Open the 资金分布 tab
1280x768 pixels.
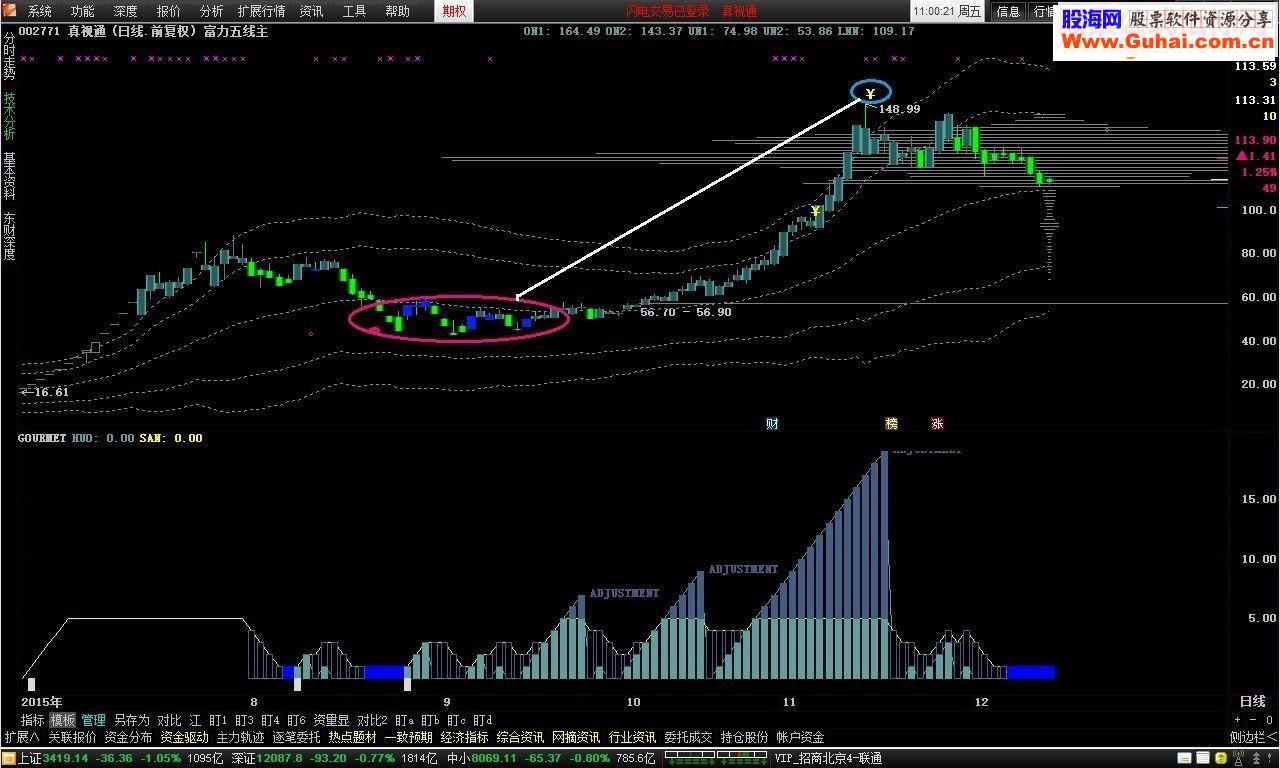[x=128, y=737]
